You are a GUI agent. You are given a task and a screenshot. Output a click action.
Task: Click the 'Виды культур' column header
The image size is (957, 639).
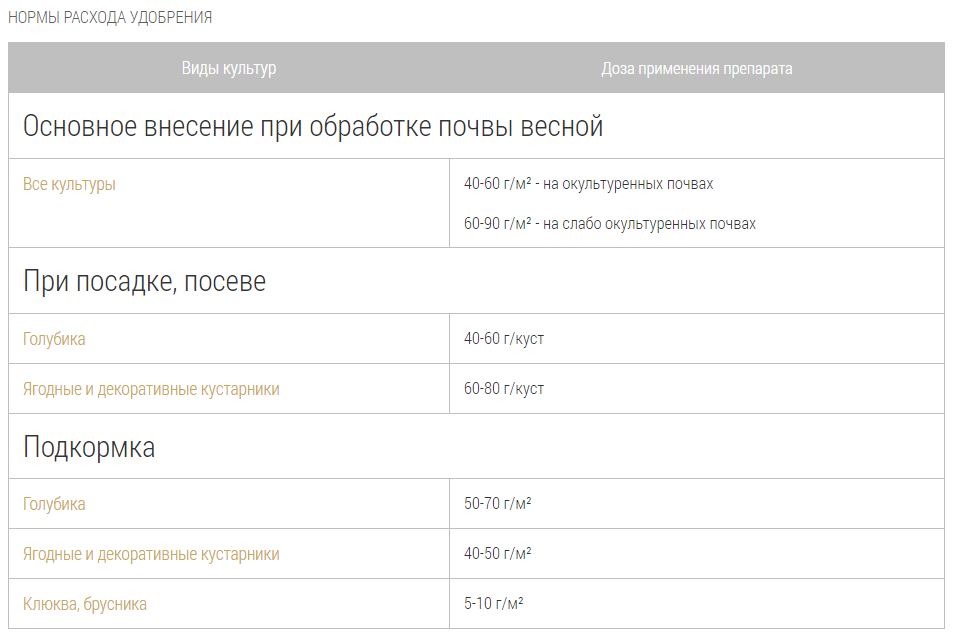tap(229, 68)
